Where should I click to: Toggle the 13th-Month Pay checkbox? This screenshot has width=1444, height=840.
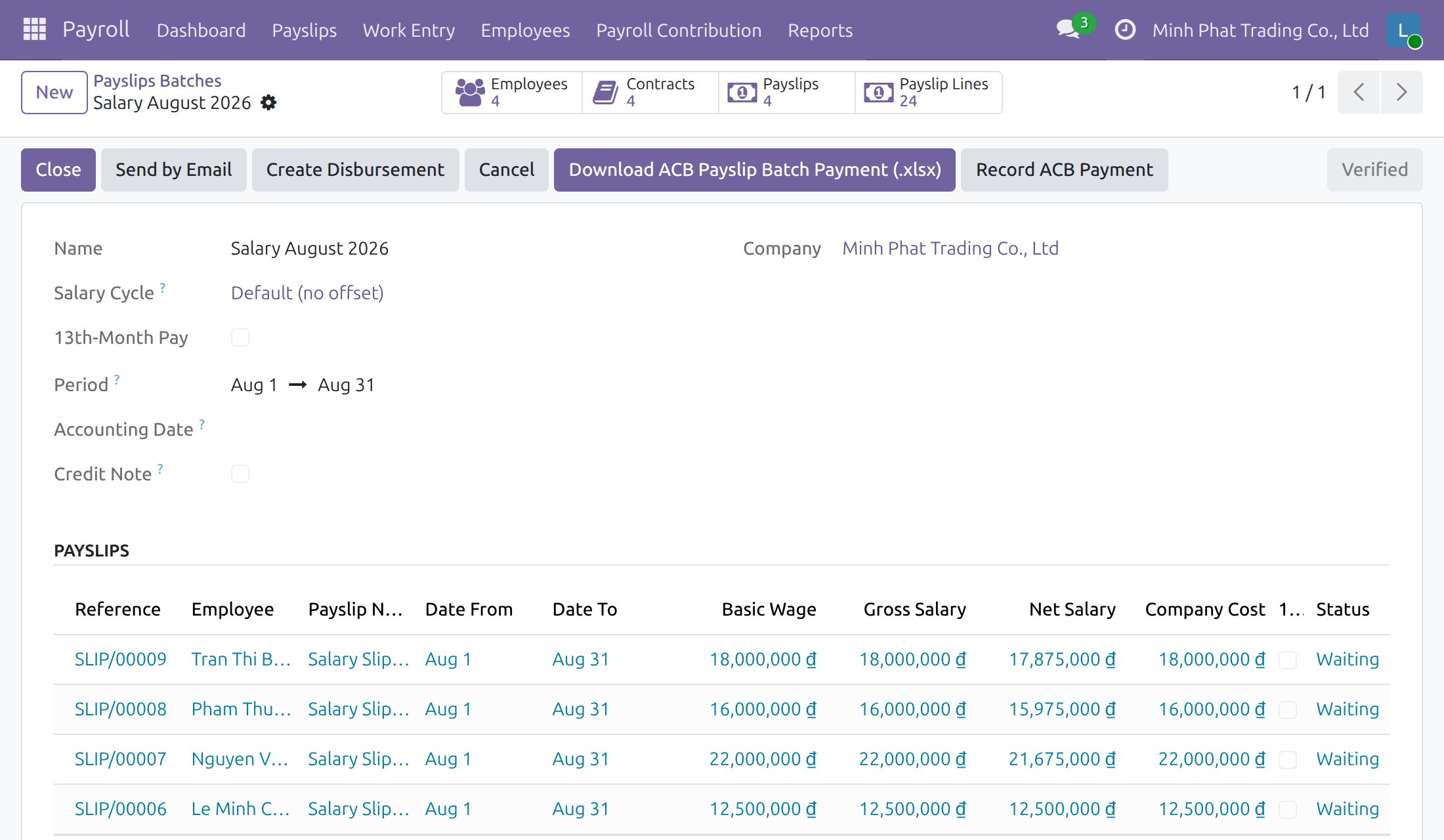click(x=240, y=337)
